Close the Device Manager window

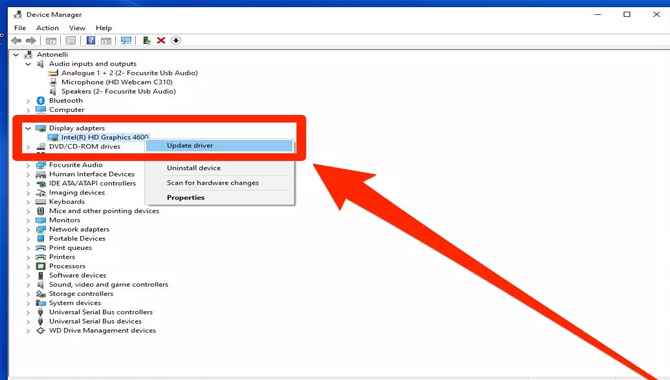pyautogui.click(x=656, y=15)
